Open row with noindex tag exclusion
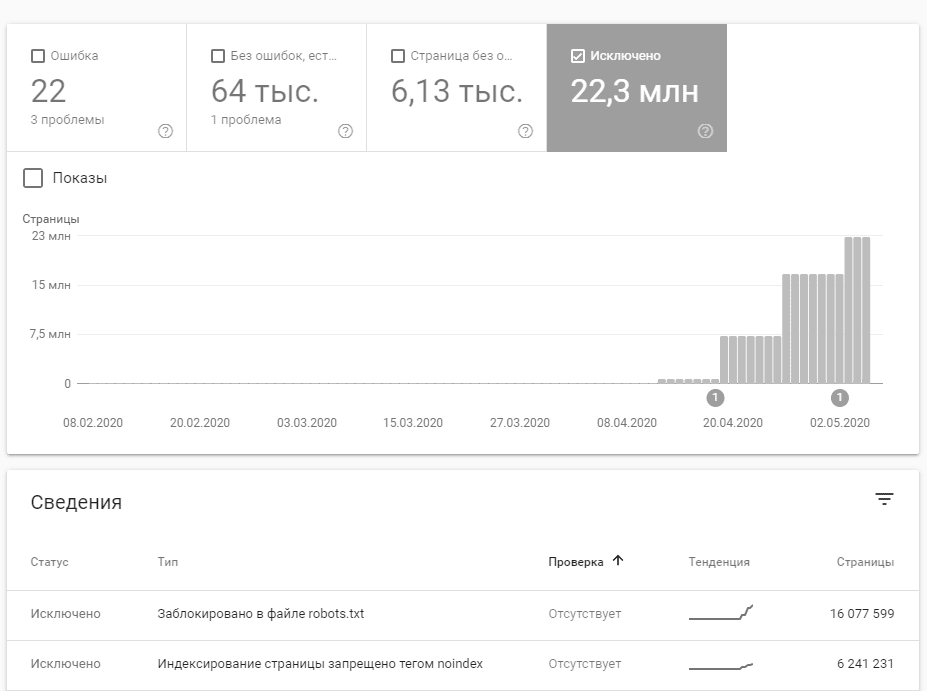 [x=320, y=664]
